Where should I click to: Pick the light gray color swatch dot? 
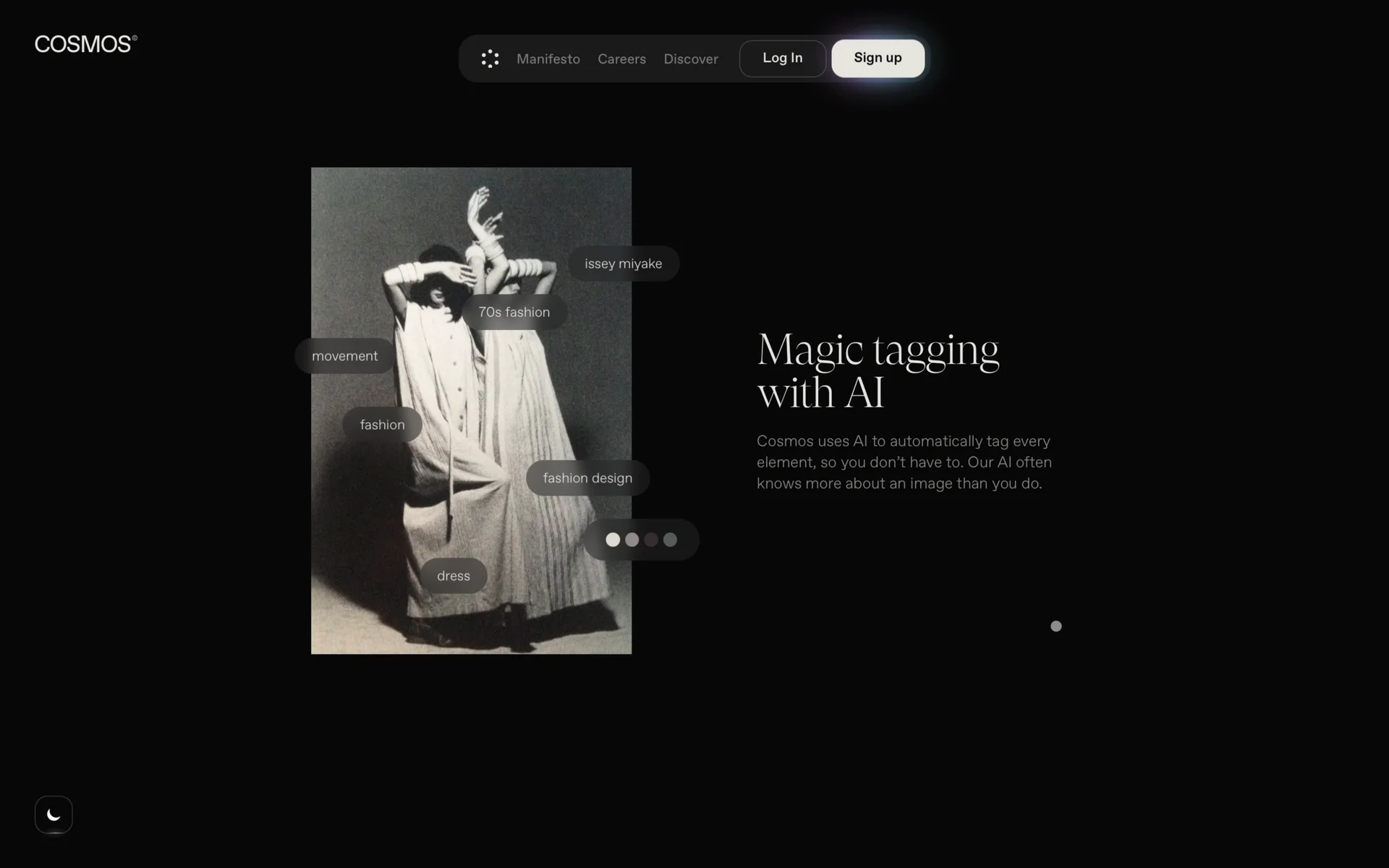tap(632, 540)
